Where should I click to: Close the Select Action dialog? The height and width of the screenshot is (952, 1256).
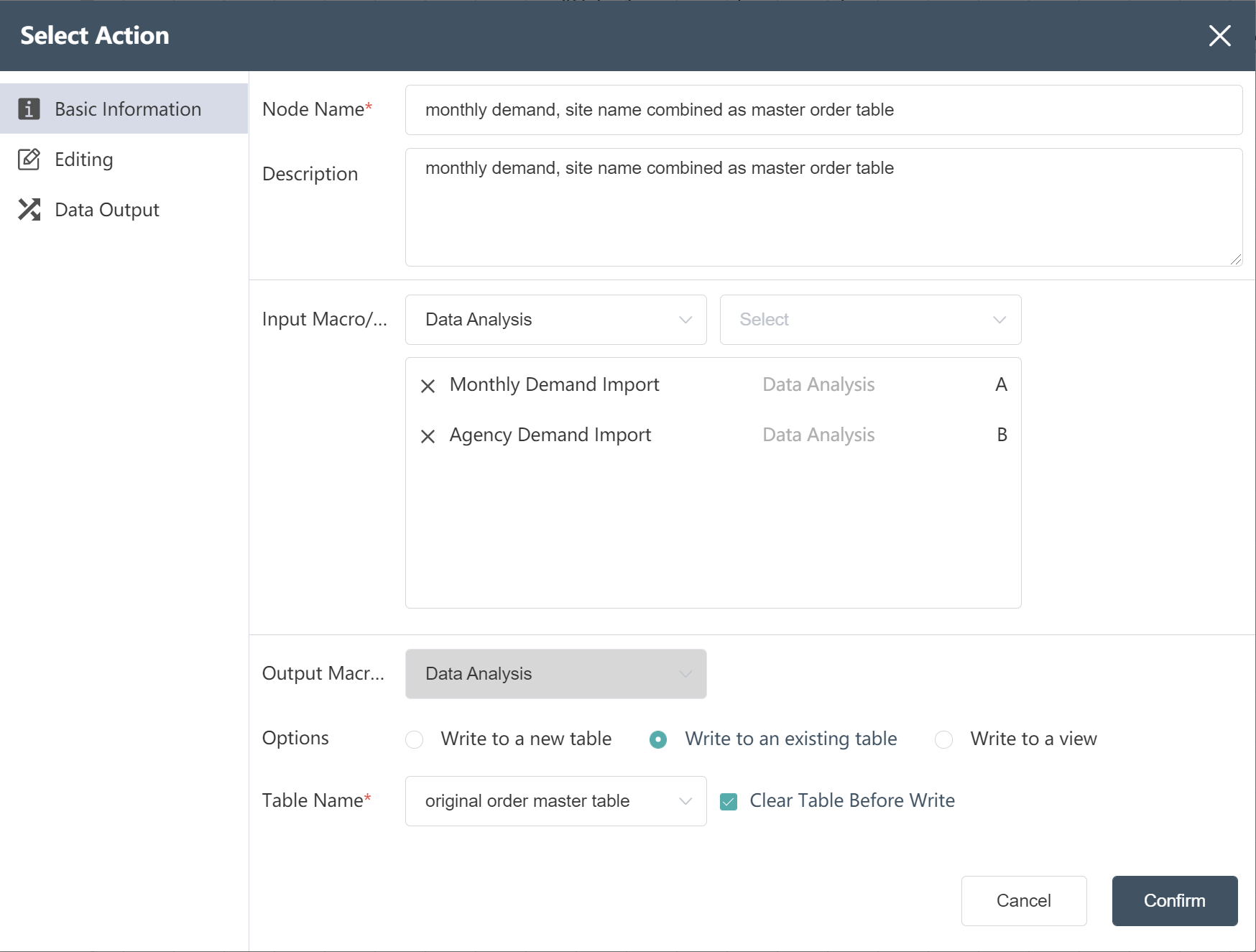(1219, 35)
